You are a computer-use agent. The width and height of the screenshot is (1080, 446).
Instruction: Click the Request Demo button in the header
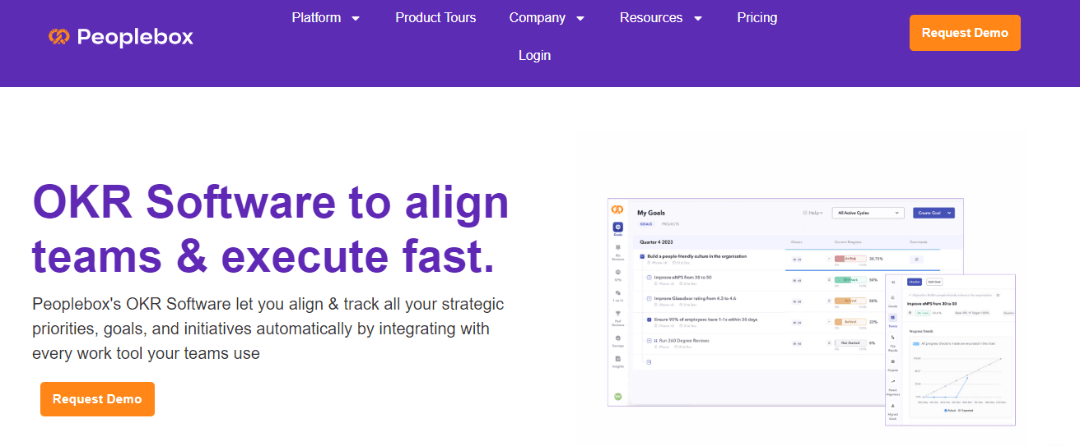[964, 33]
